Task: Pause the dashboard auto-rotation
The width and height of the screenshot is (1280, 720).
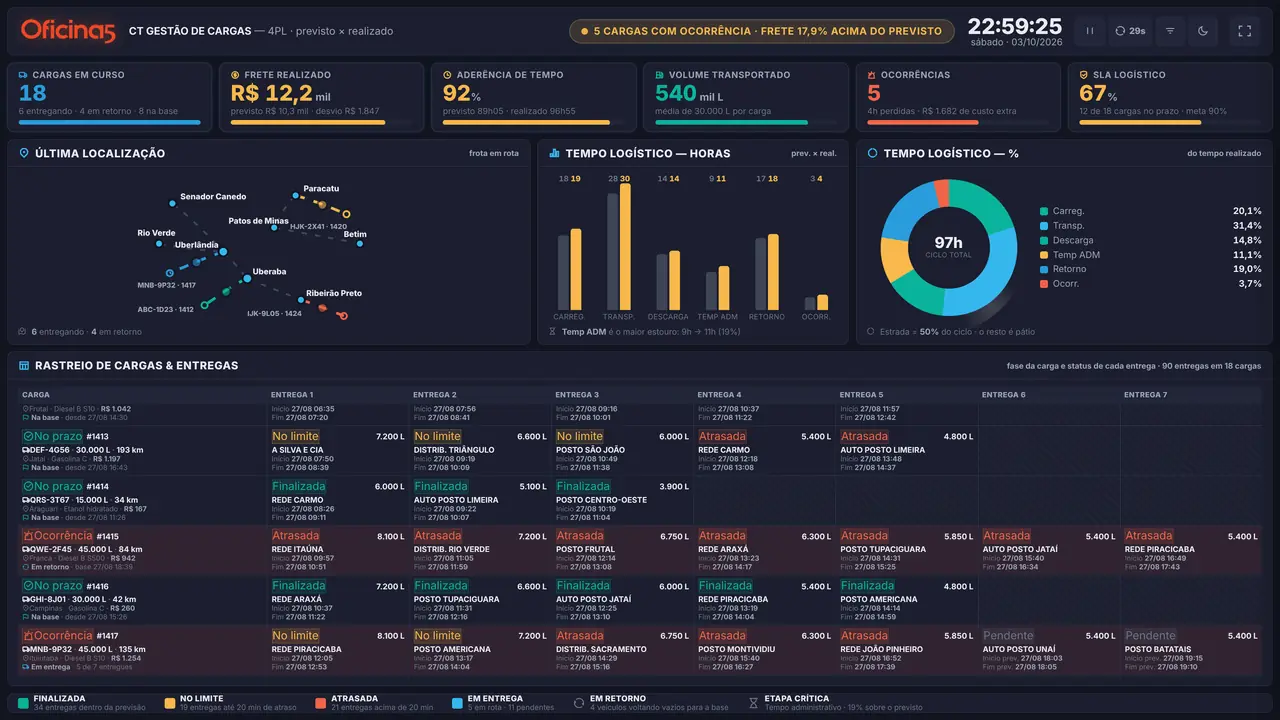Action: 1090,31
